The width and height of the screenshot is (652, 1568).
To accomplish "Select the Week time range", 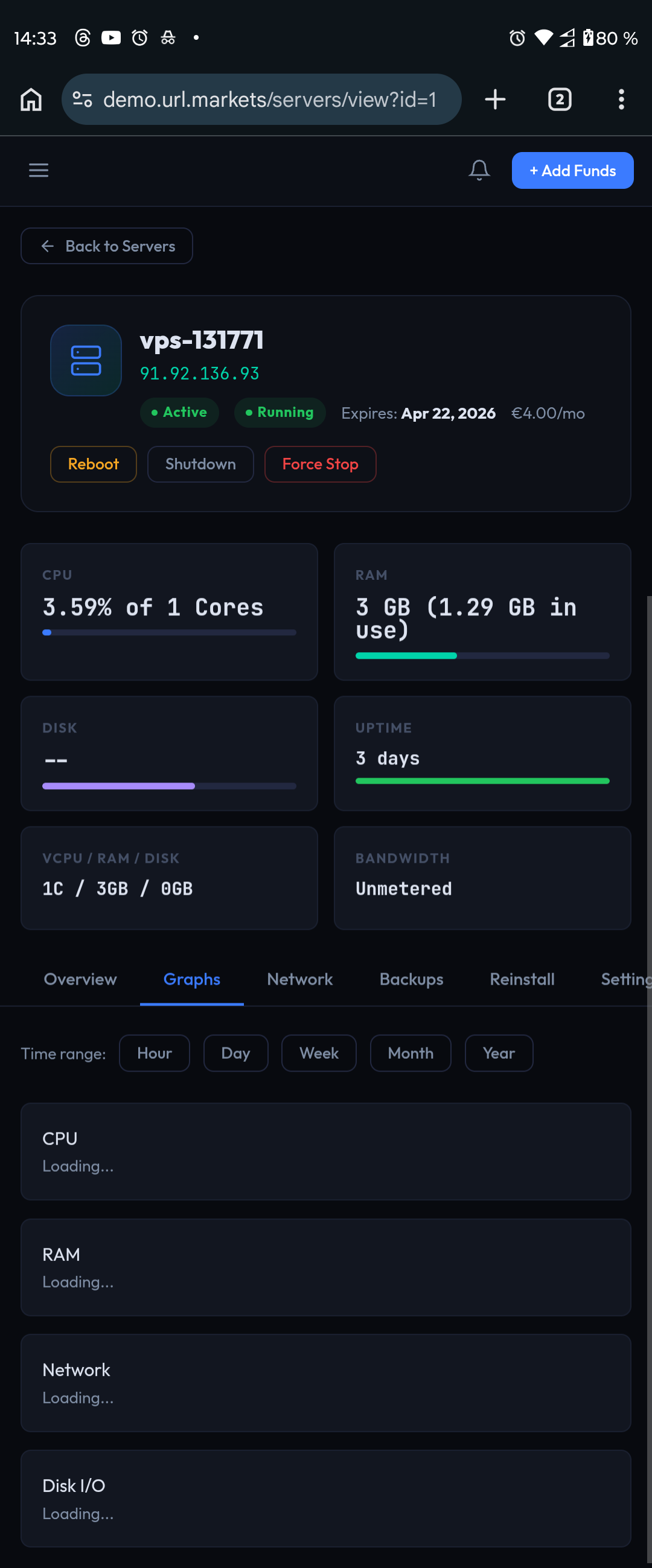I will pos(319,1053).
